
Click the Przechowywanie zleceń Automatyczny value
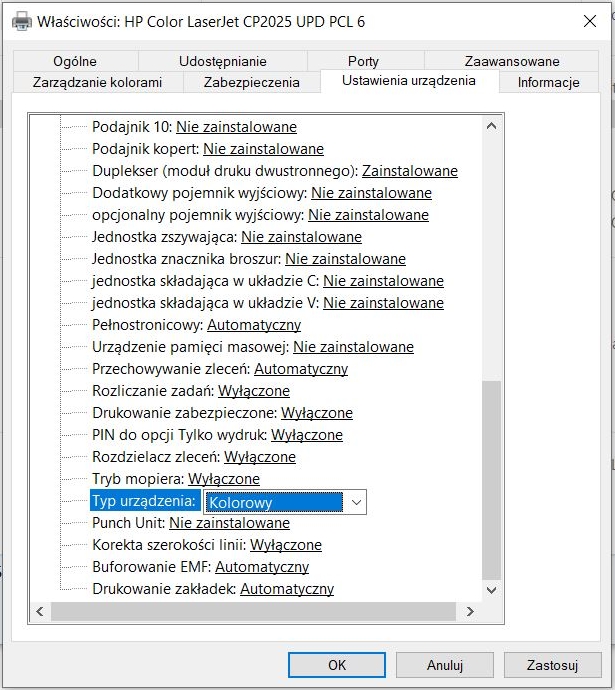click(x=301, y=369)
